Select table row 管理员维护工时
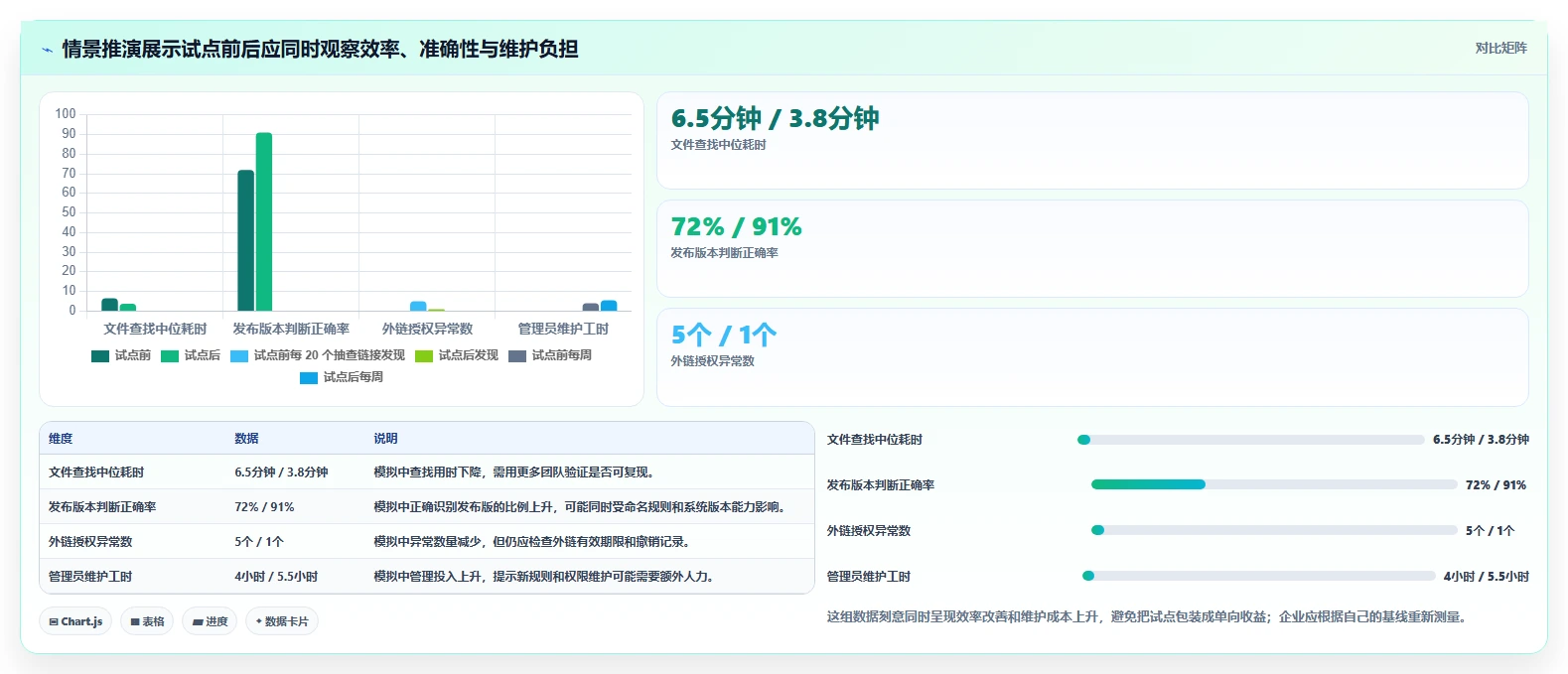 pyautogui.click(x=427, y=577)
